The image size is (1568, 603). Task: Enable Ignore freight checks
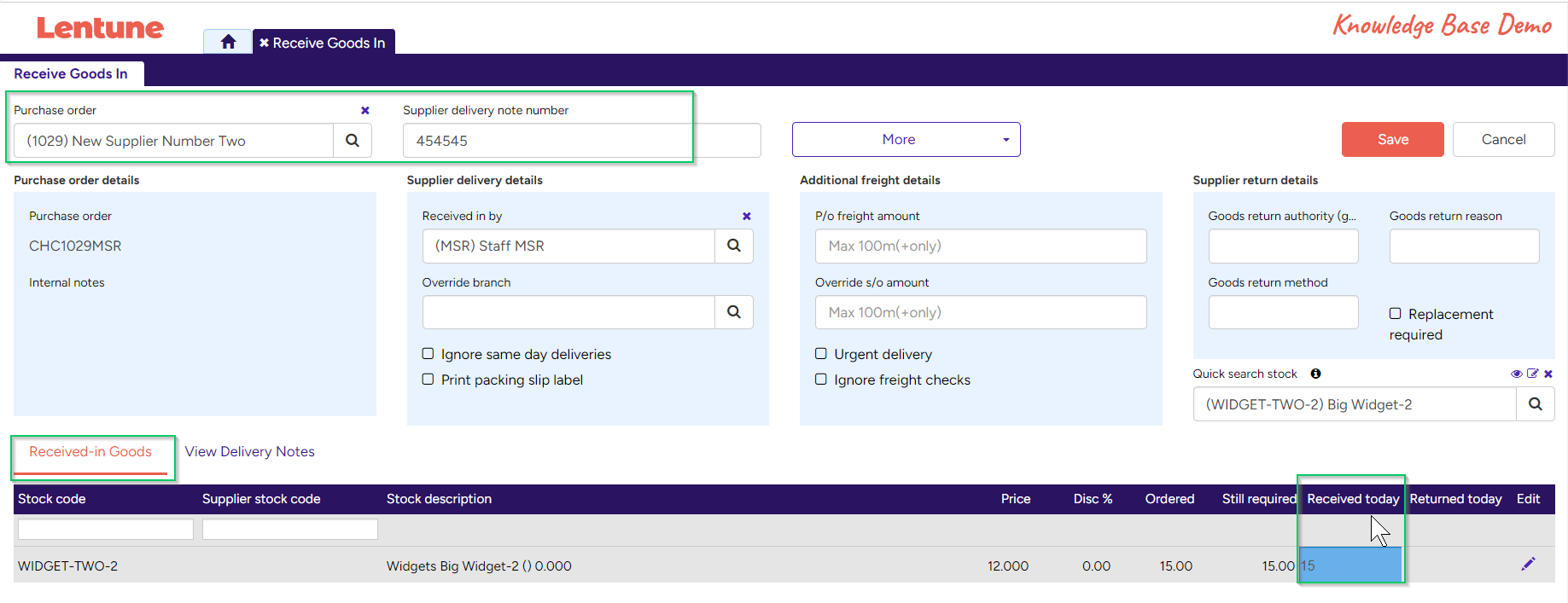tap(821, 380)
